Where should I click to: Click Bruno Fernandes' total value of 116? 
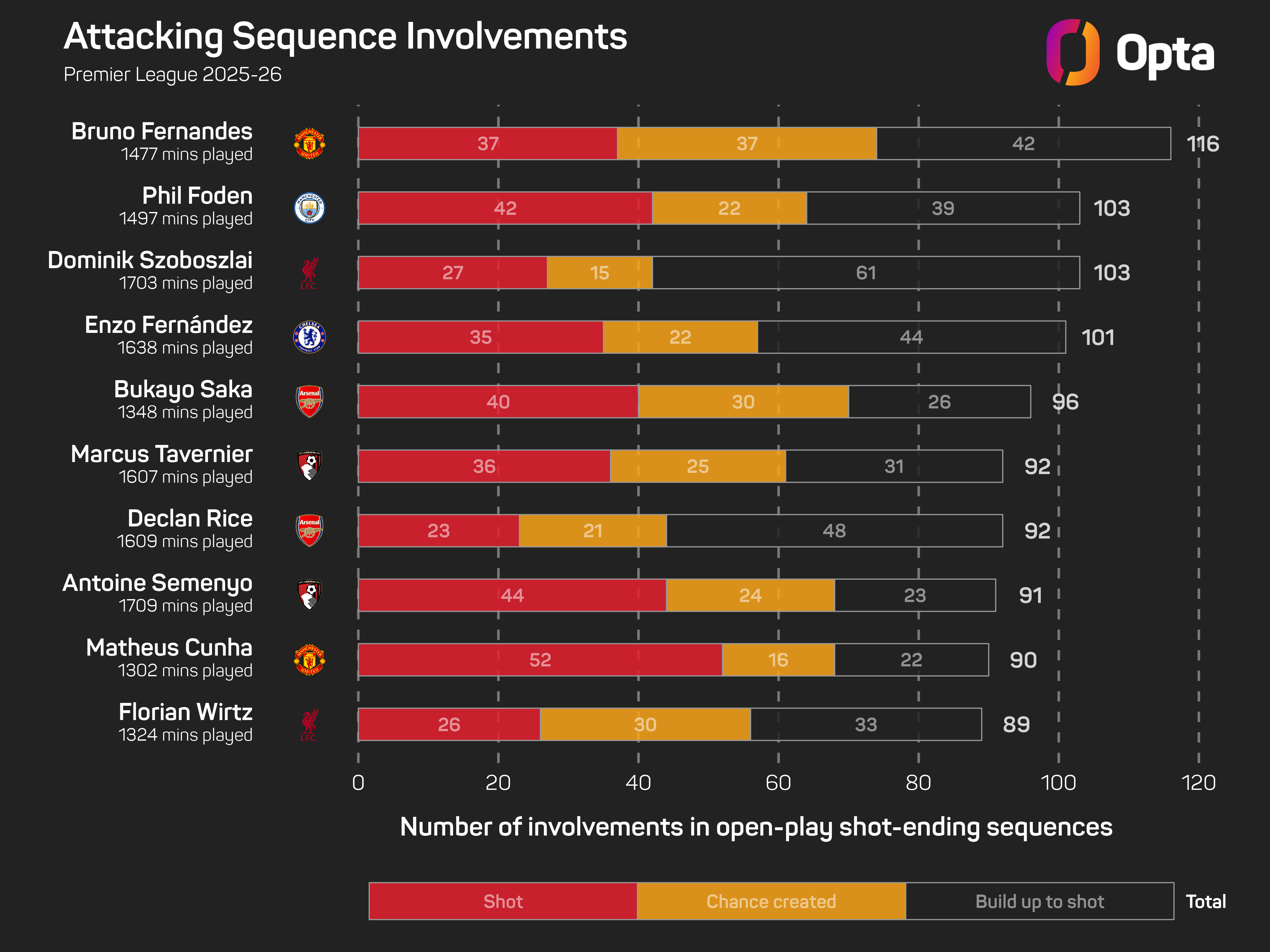(1202, 143)
